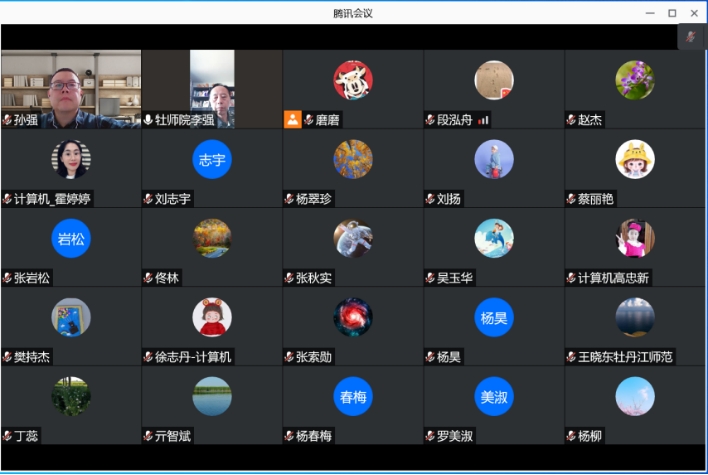Maximize the Tencent Meeting window
The width and height of the screenshot is (708, 475).
pos(671,12)
